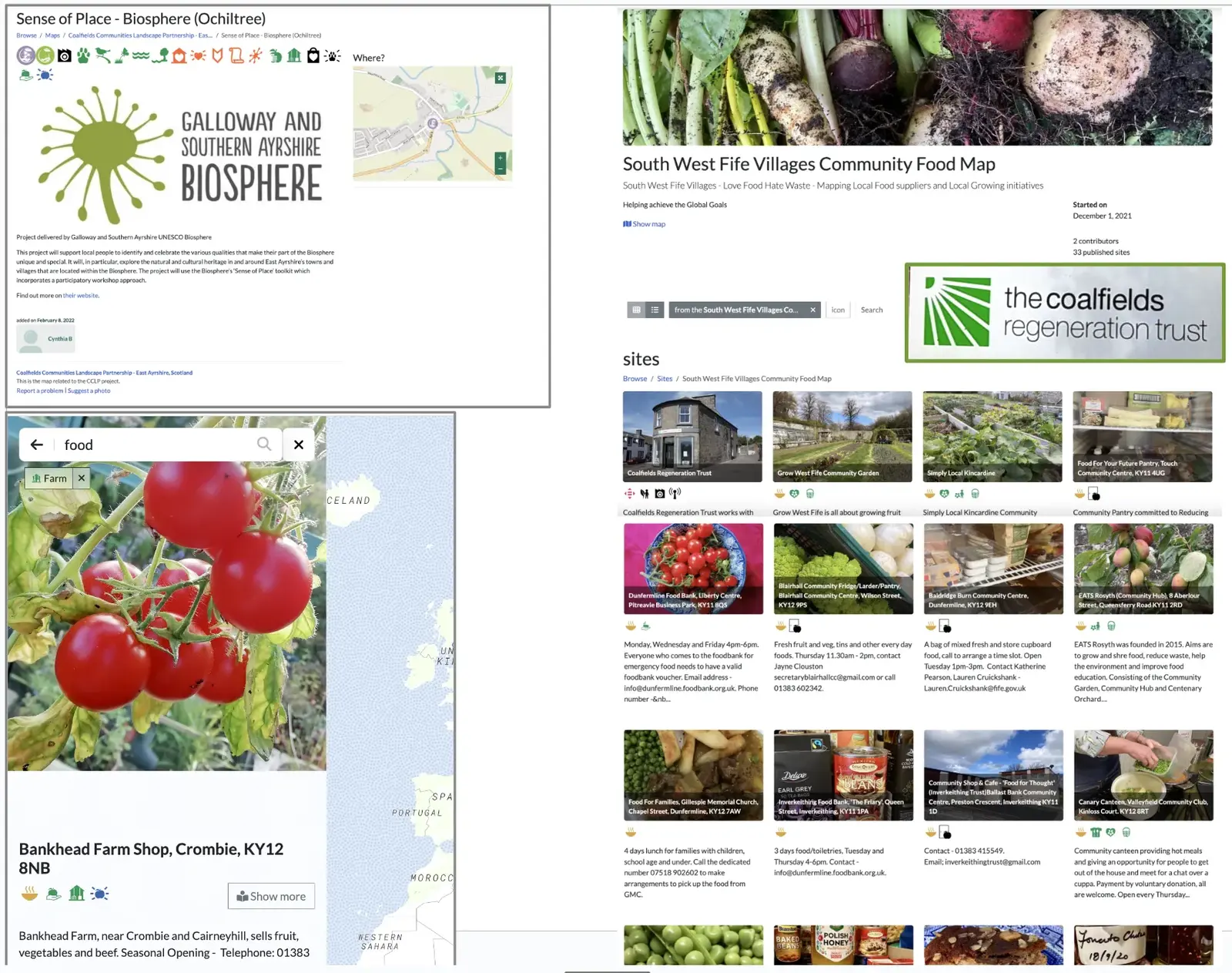This screenshot has width=1232, height=973.
Task: Switch sites to grid view
Action: [636, 310]
